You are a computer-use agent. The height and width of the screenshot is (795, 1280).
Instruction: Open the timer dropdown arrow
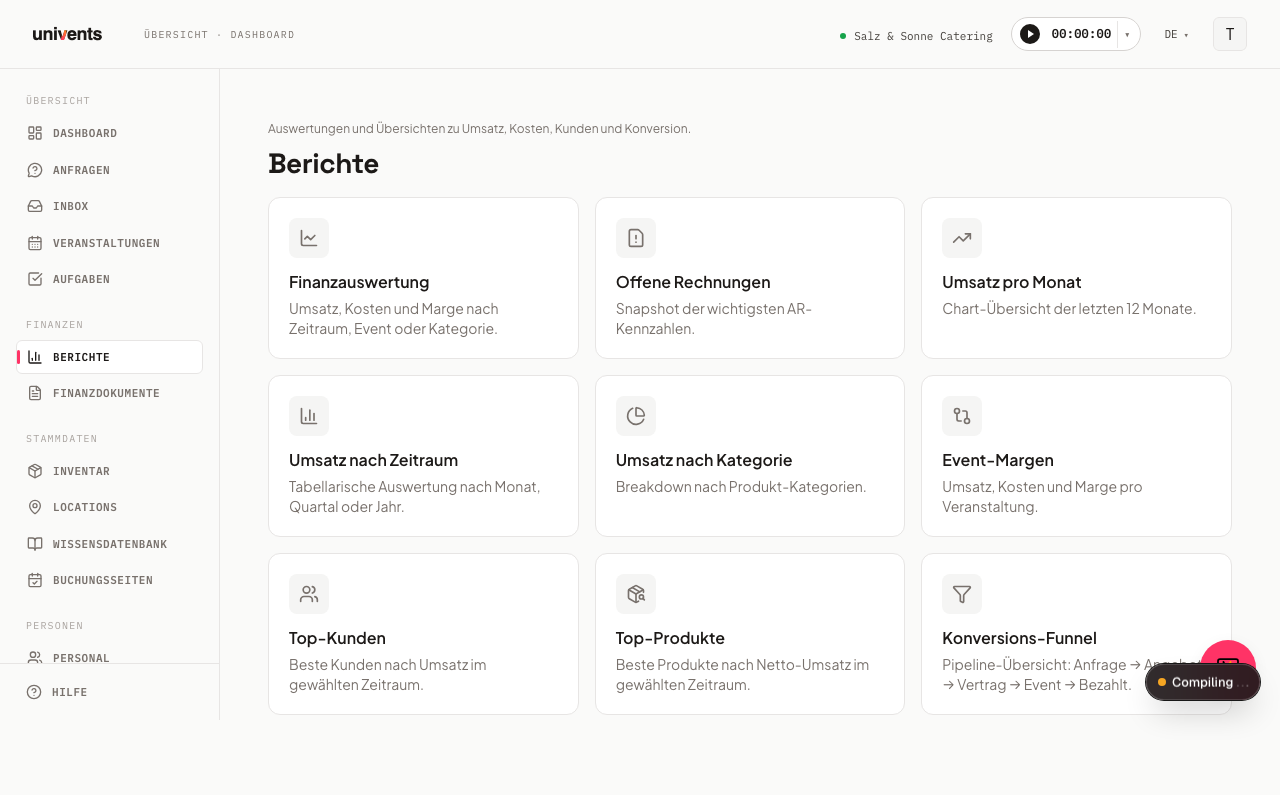1127,34
